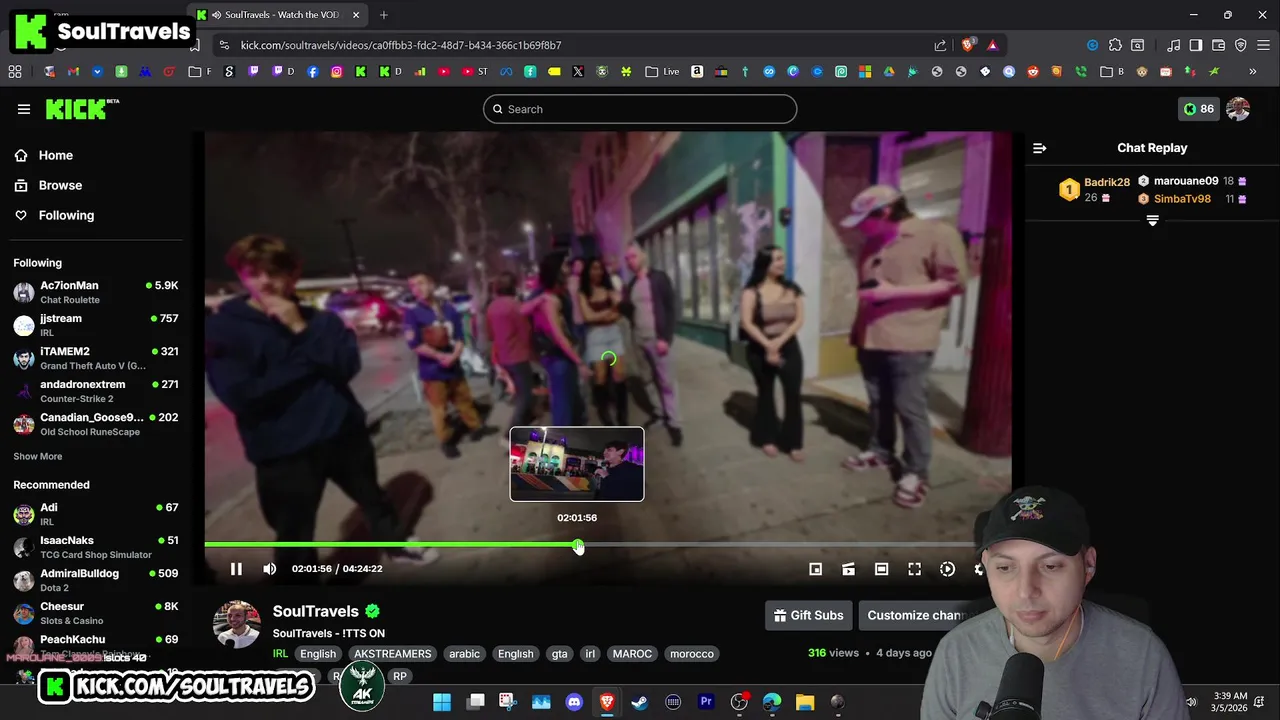1280x720 pixels.
Task: Pause the VOD playback
Action: 236,569
